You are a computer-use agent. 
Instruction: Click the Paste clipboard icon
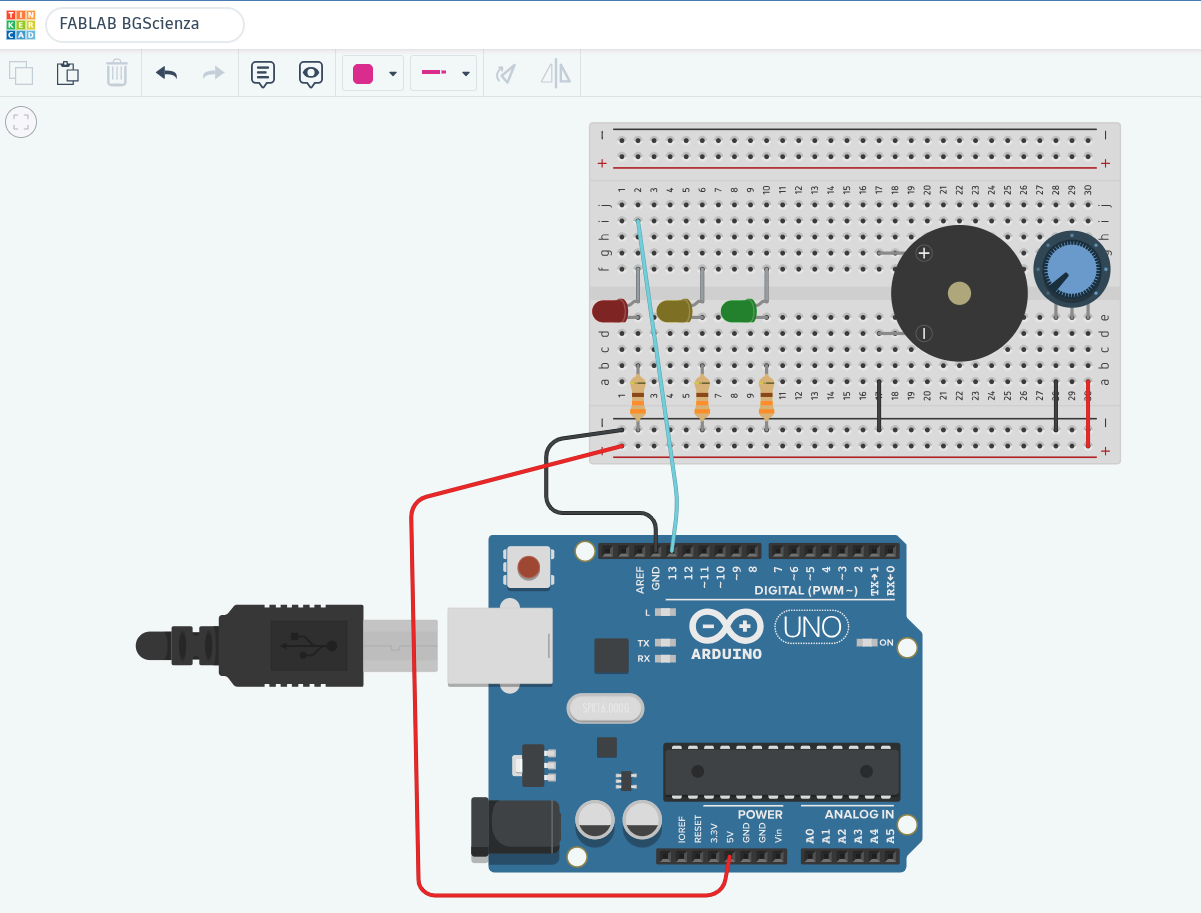click(67, 73)
